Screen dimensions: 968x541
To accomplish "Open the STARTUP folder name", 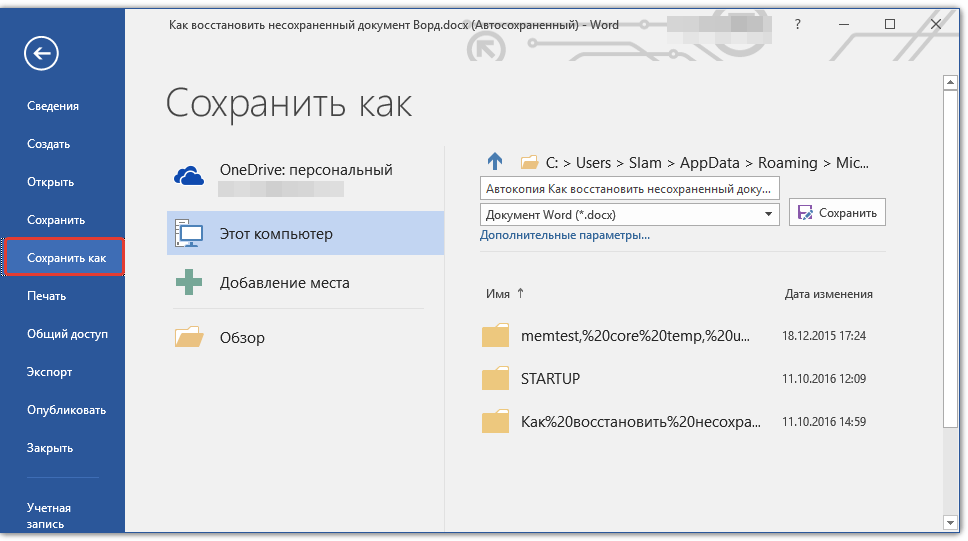I will point(550,378).
